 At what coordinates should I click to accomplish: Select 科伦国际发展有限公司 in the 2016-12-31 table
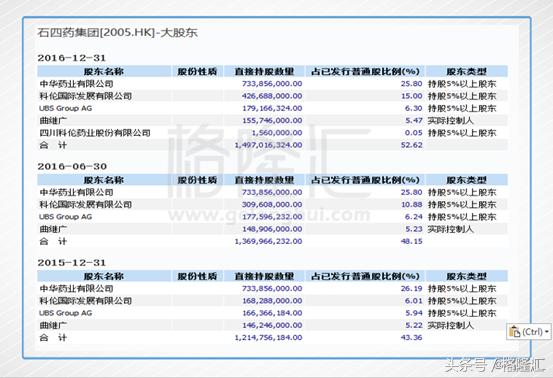(x=86, y=96)
